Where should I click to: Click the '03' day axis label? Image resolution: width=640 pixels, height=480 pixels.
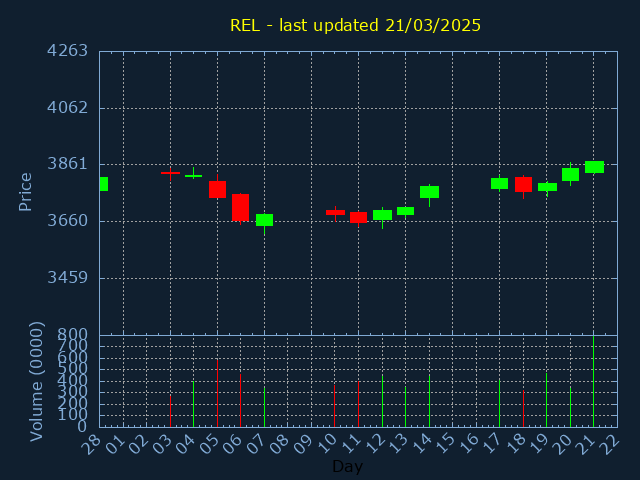(162, 444)
